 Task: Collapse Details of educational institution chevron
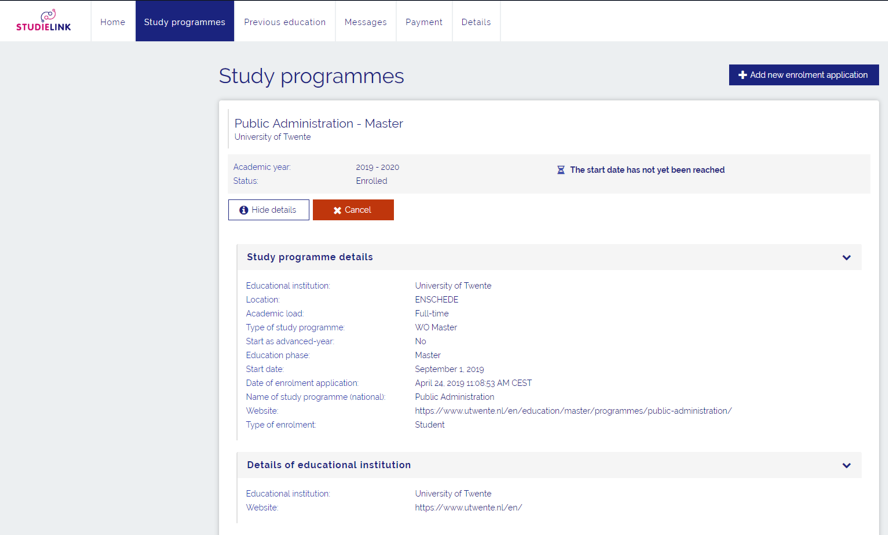pyautogui.click(x=846, y=465)
